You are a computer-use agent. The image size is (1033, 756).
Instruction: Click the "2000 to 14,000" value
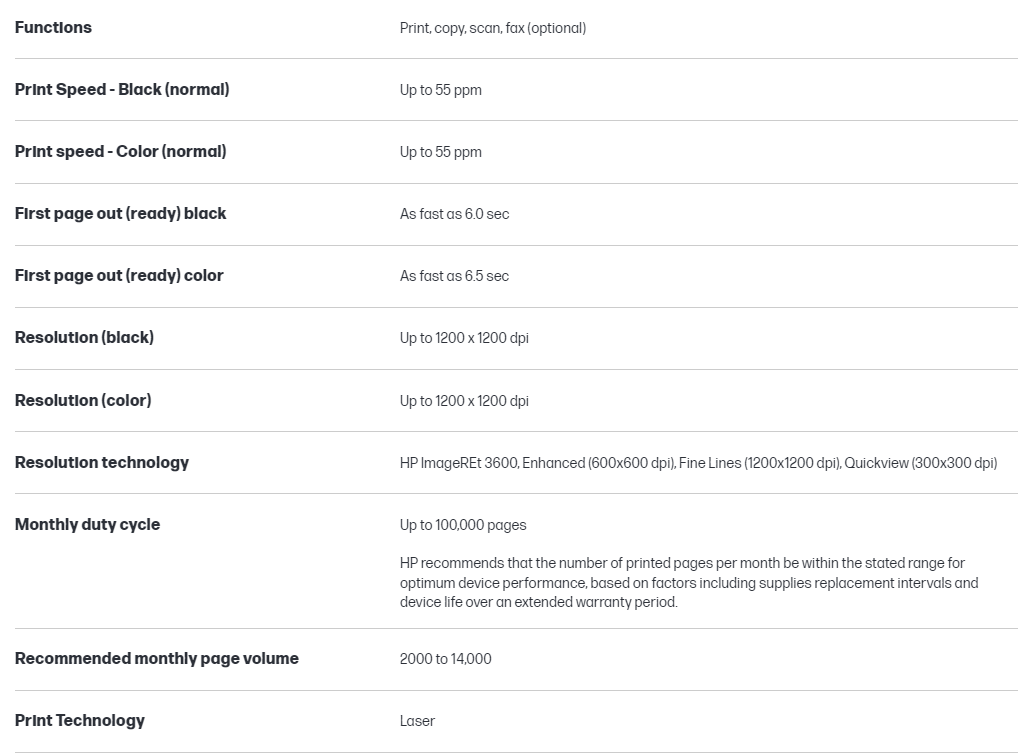(x=446, y=659)
